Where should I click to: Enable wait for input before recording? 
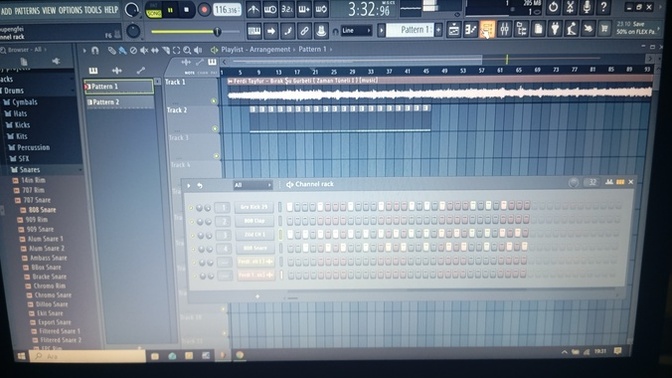tap(270, 9)
